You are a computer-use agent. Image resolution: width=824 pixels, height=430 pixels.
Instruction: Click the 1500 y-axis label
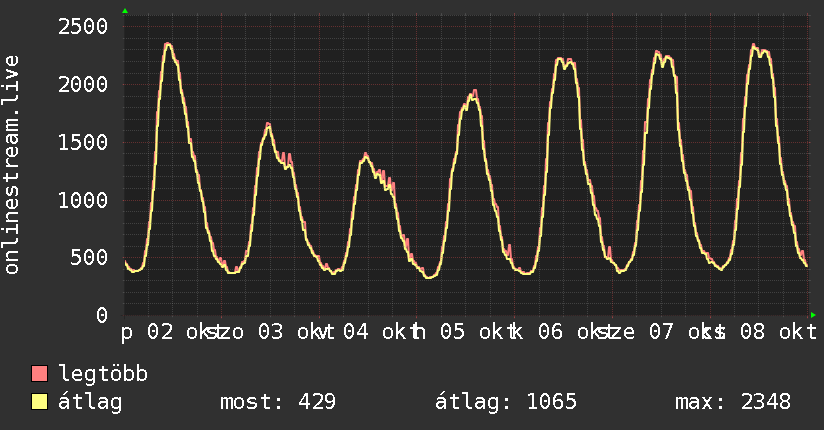pyautogui.click(x=83, y=142)
